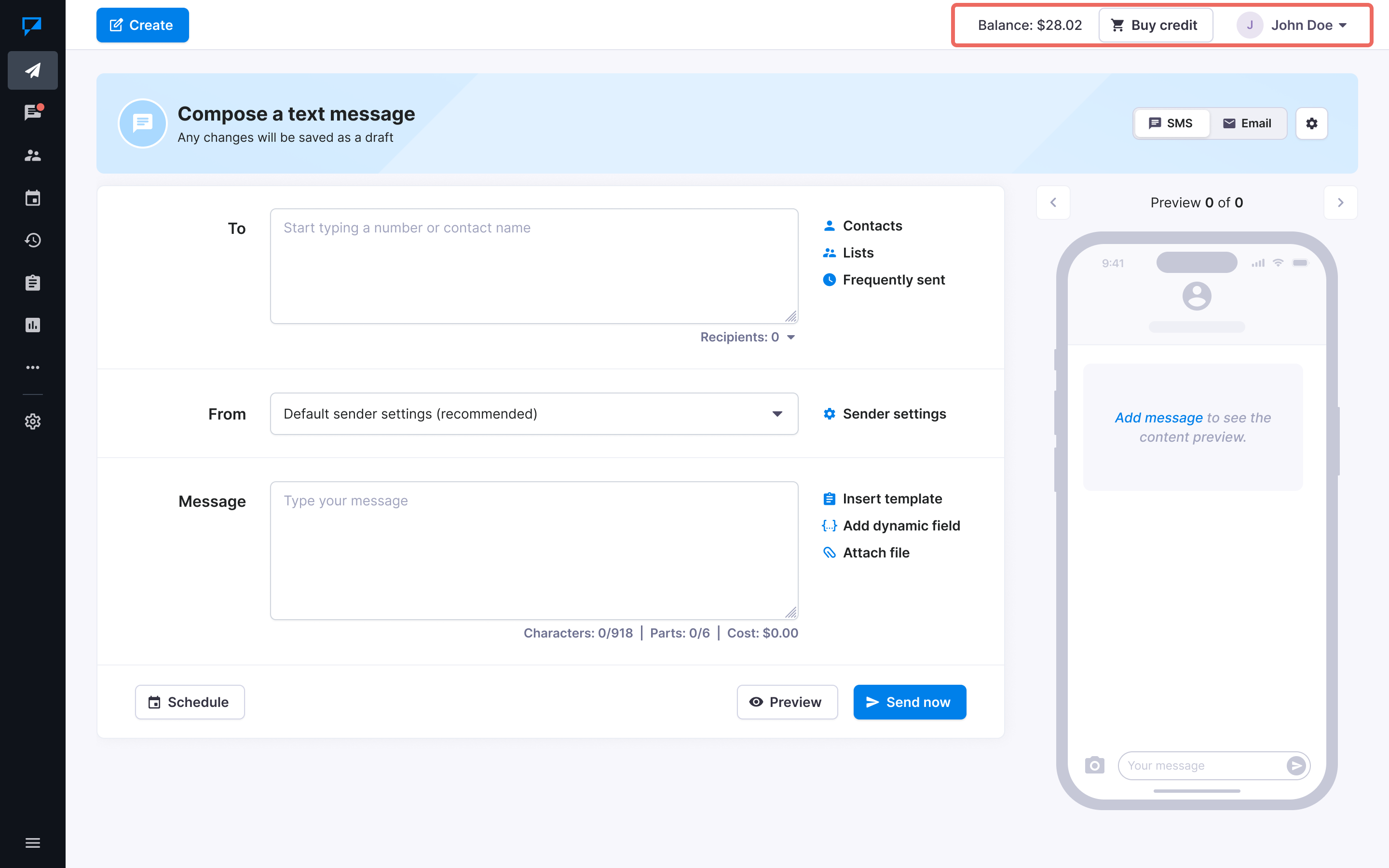Click the more options ellipsis in sidebar
The height and width of the screenshot is (868, 1389).
pos(33,367)
